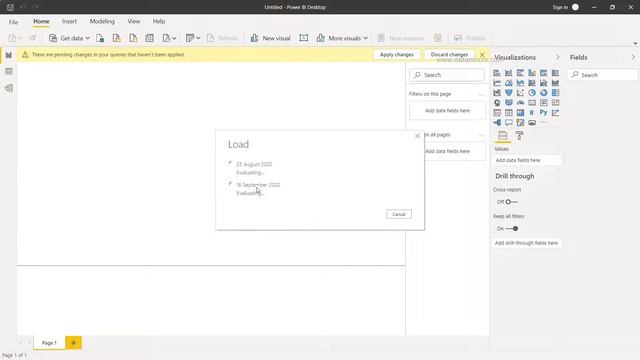This screenshot has width=640, height=360.
Task: Open the Help ribbon tab
Action: (159, 21)
